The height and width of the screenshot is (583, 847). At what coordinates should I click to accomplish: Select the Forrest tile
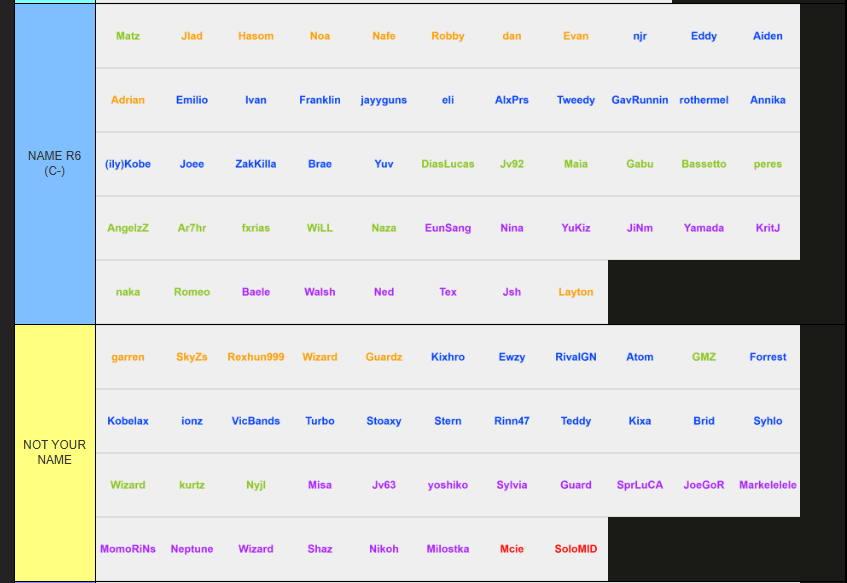point(768,357)
